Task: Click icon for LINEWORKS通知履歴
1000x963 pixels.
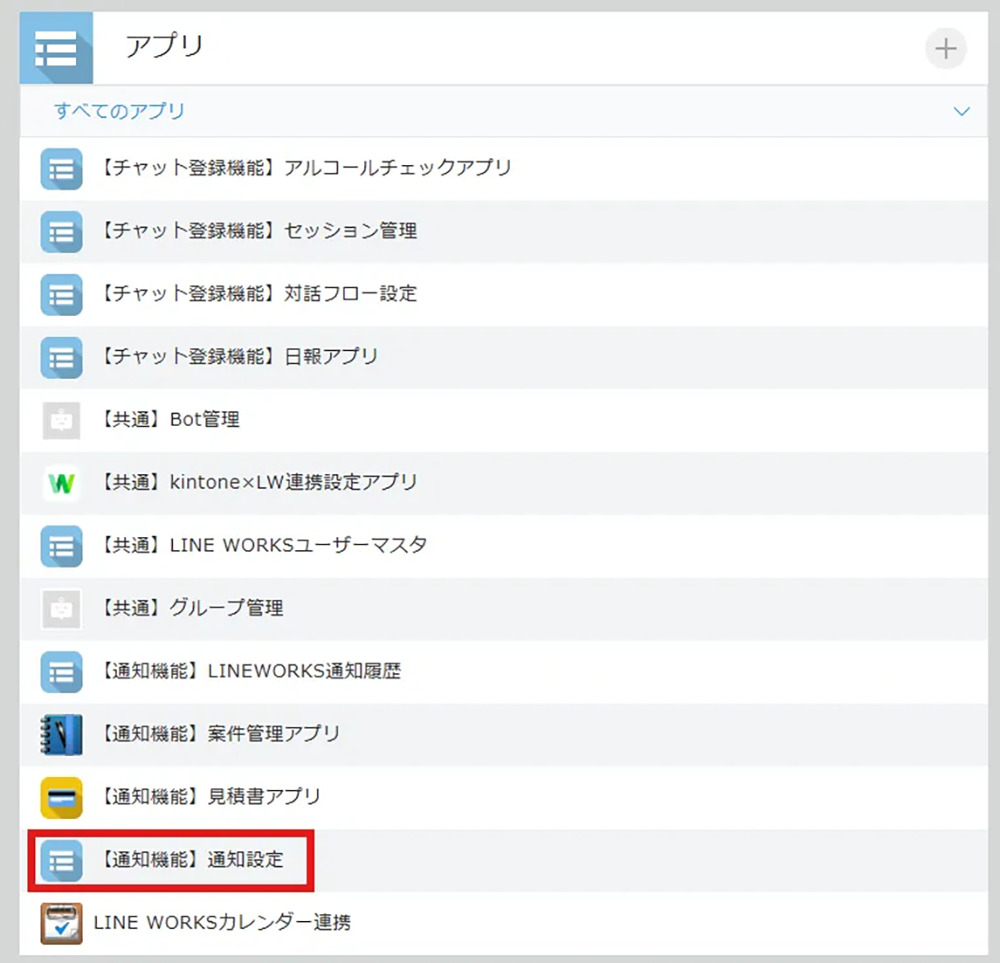Action: (x=61, y=672)
